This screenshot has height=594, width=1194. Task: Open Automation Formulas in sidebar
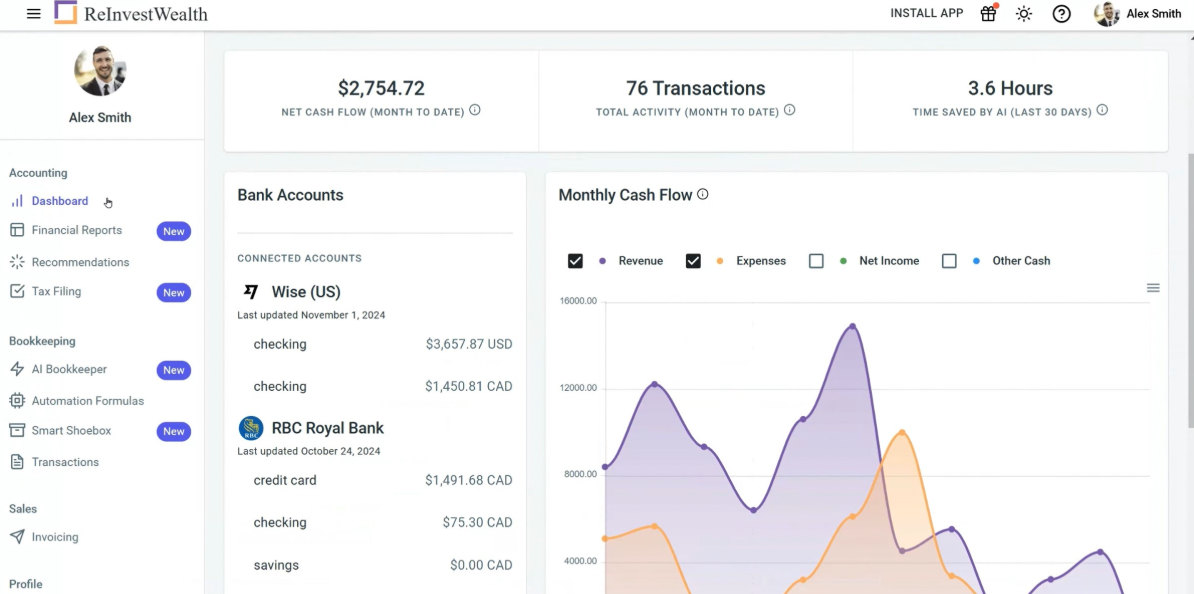pyautogui.click(x=88, y=401)
